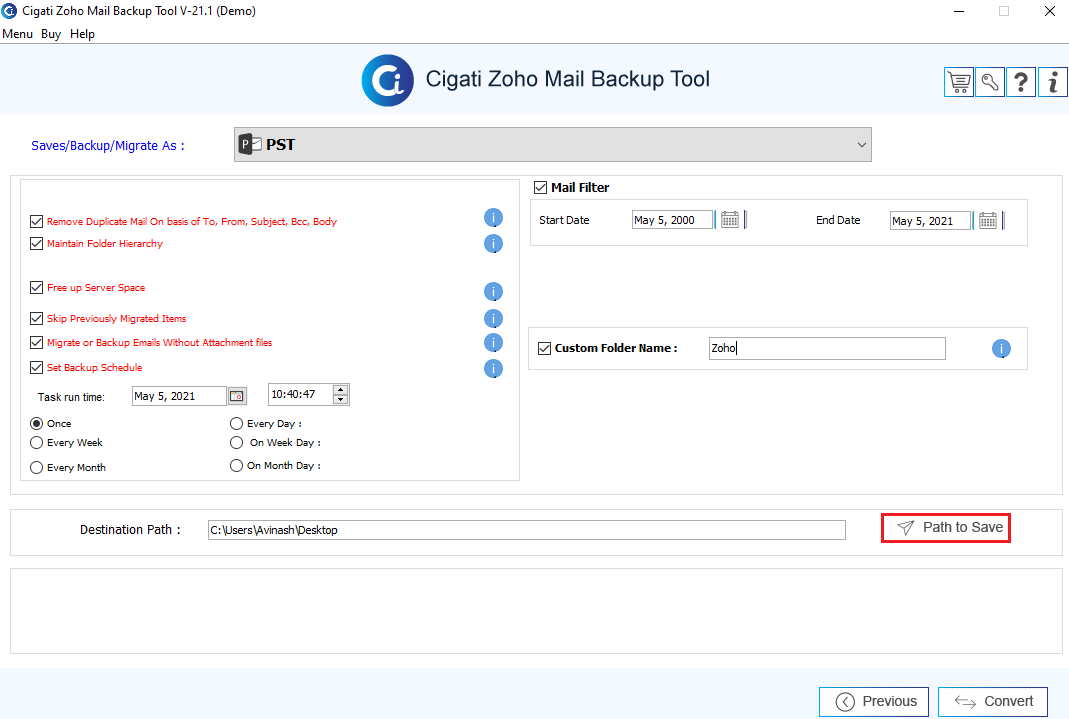
Task: Click the Task run time date field
Action: 179,396
